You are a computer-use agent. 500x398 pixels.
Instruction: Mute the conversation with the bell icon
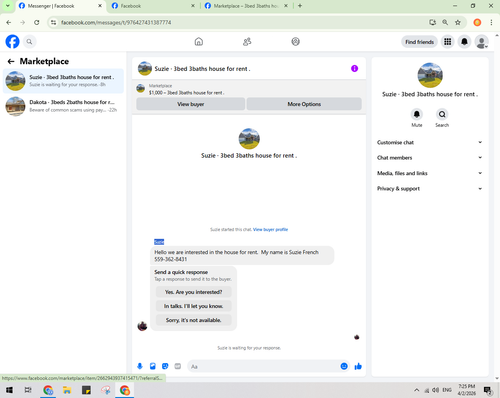[417, 114]
